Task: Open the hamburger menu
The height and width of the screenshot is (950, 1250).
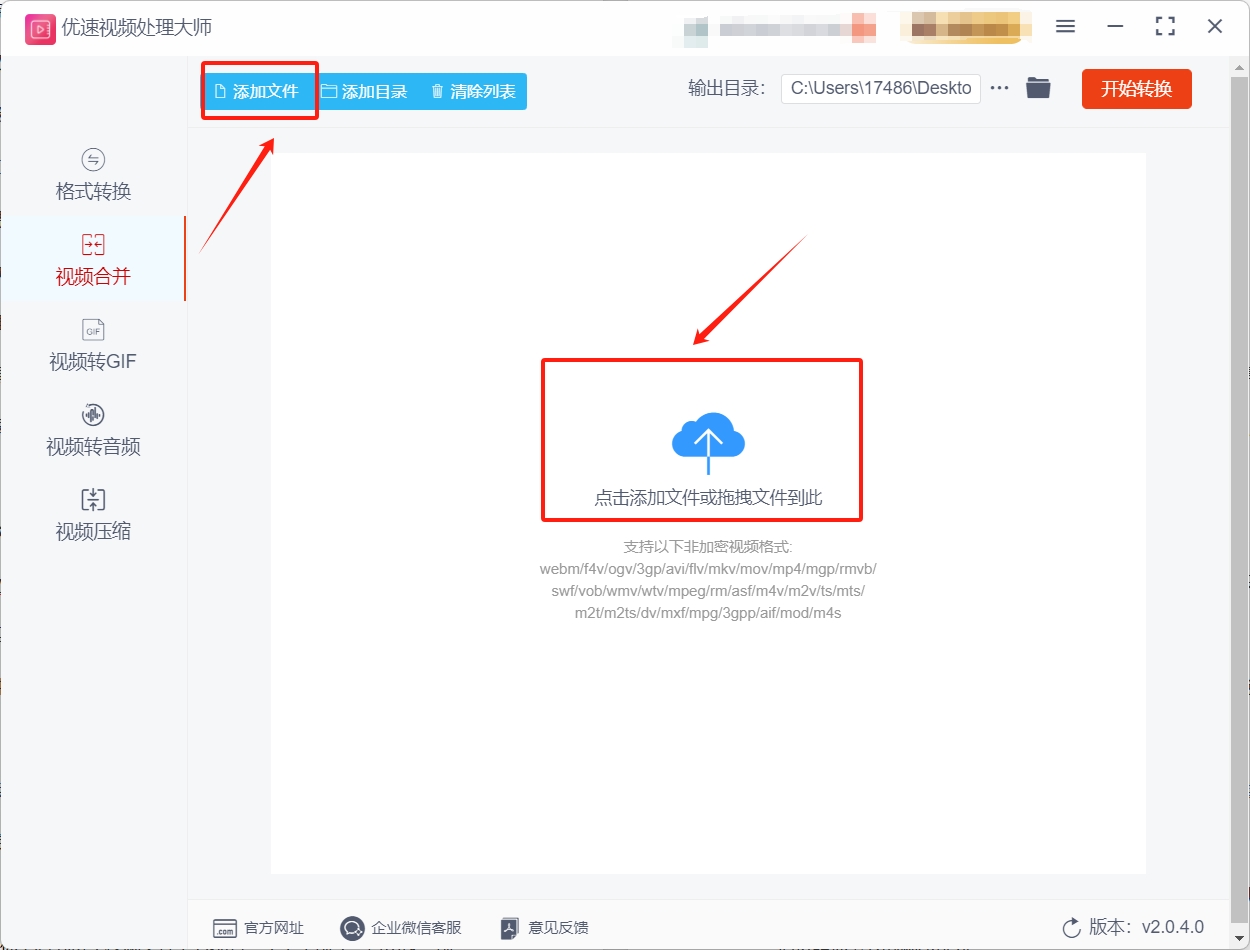Action: 1065,26
